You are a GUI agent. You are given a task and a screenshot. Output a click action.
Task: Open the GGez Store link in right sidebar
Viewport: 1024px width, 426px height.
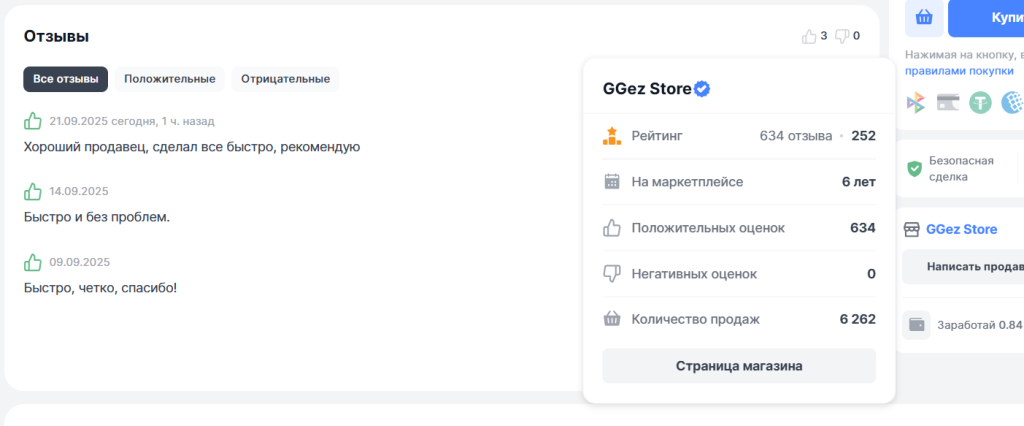point(961,229)
